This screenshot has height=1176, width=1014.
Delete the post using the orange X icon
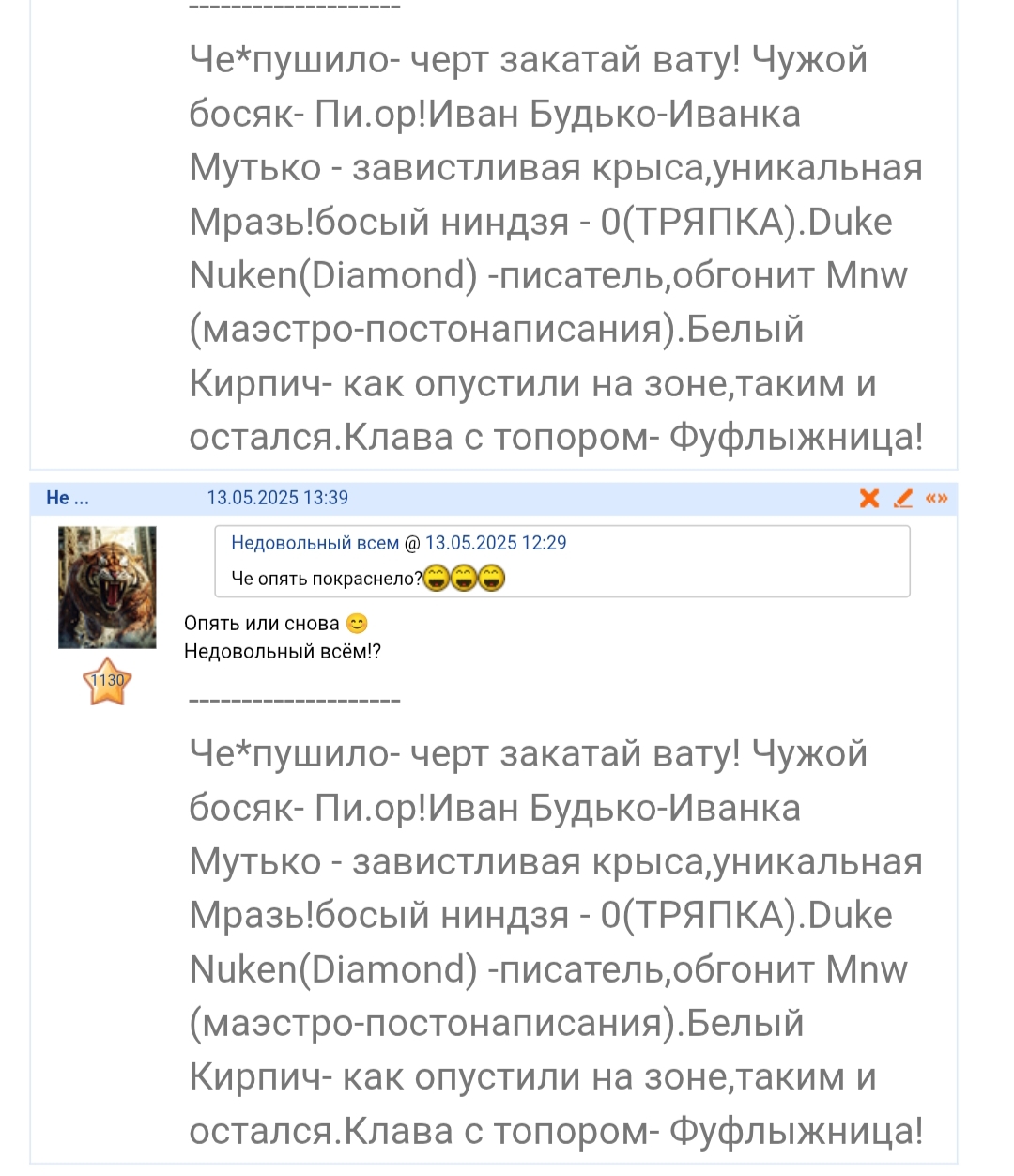[x=869, y=498]
